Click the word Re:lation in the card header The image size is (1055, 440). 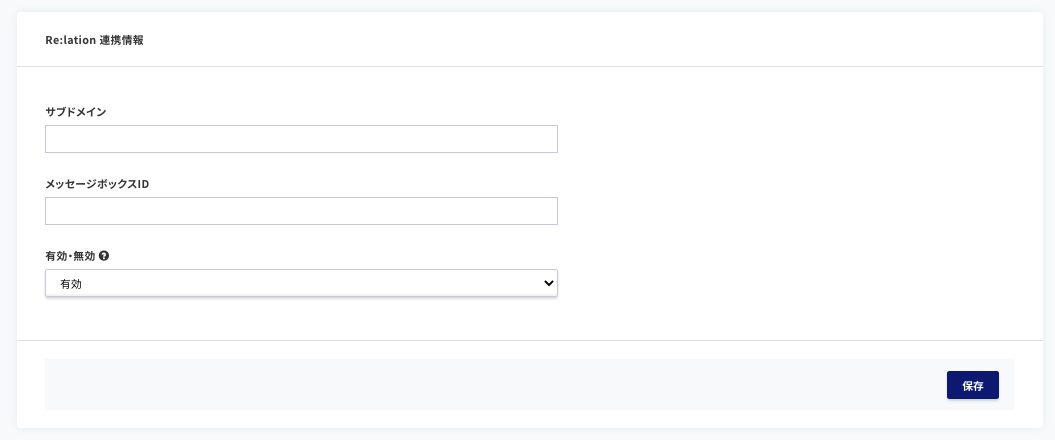[x=69, y=40]
